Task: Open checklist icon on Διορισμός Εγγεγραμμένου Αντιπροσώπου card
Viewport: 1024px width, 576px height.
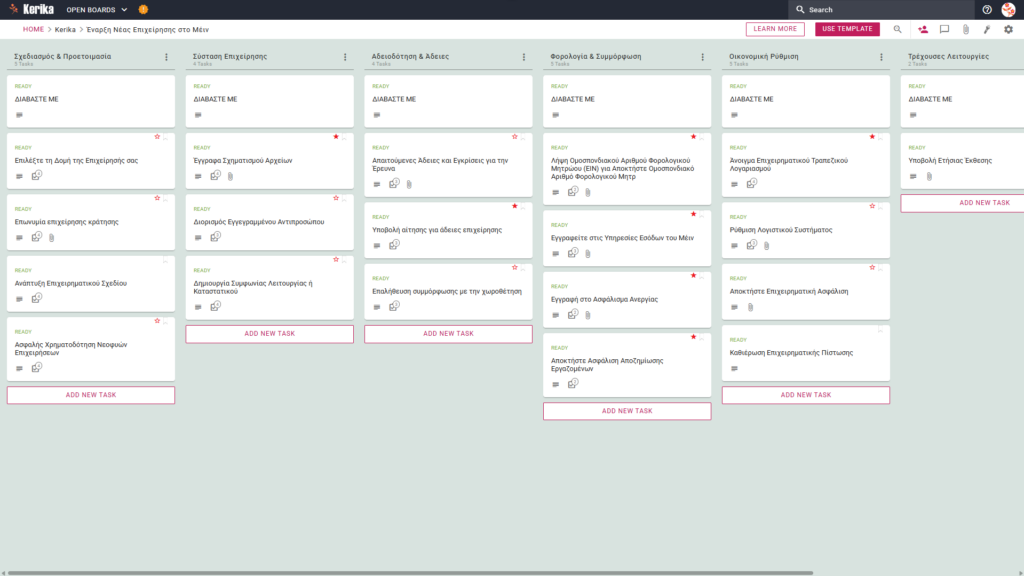Action: point(215,237)
